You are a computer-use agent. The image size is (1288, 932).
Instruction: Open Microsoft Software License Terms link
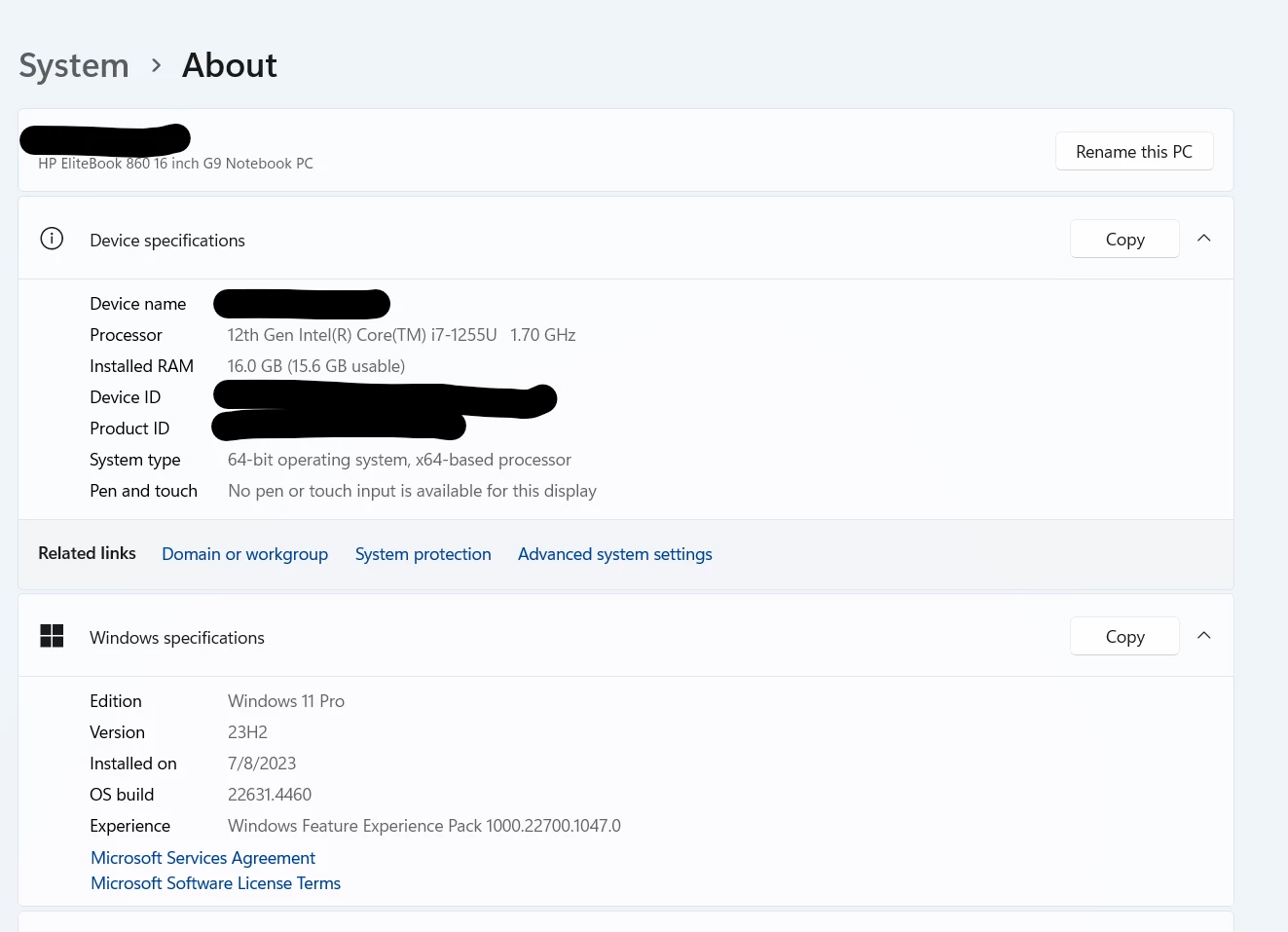click(x=215, y=883)
